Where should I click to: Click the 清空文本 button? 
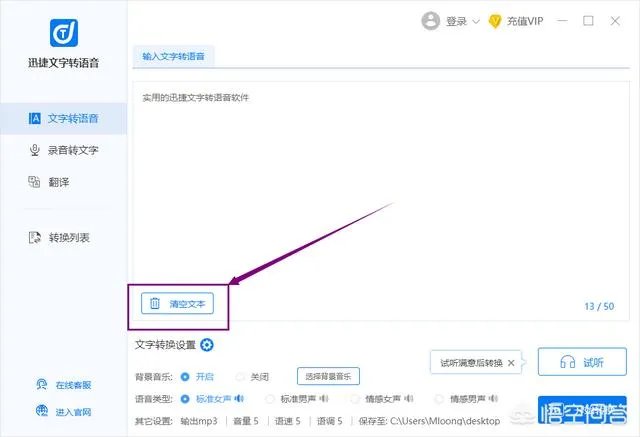point(177,304)
